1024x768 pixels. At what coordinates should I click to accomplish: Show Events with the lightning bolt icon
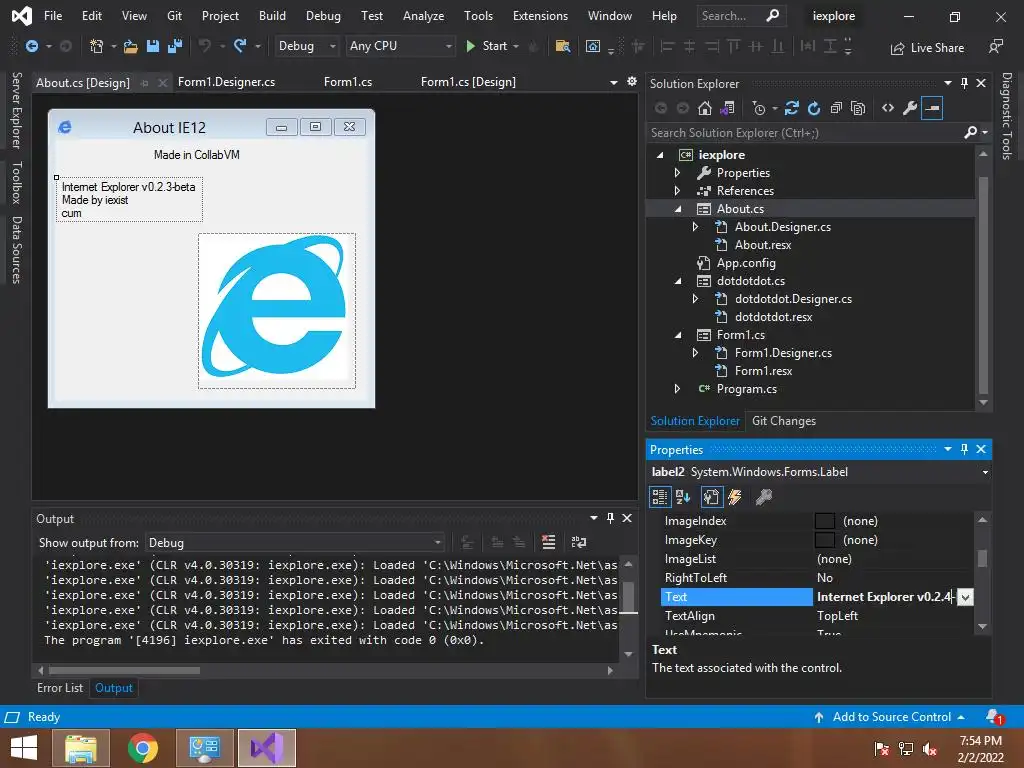coord(735,497)
